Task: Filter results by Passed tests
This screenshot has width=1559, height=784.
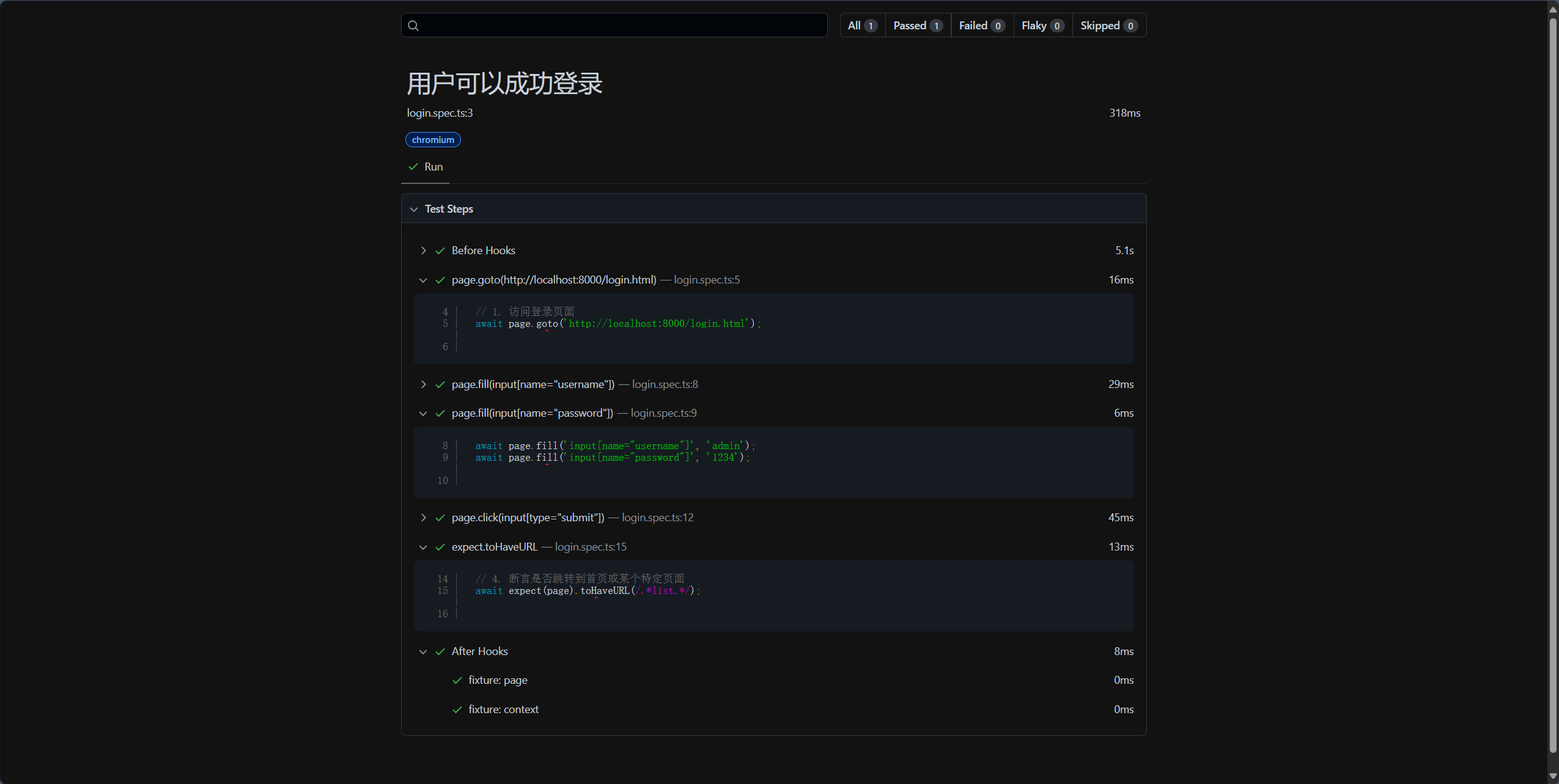Action: coord(917,26)
